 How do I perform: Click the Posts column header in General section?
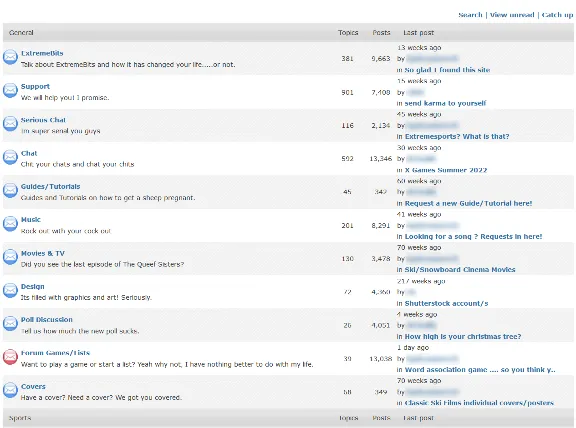381,33
